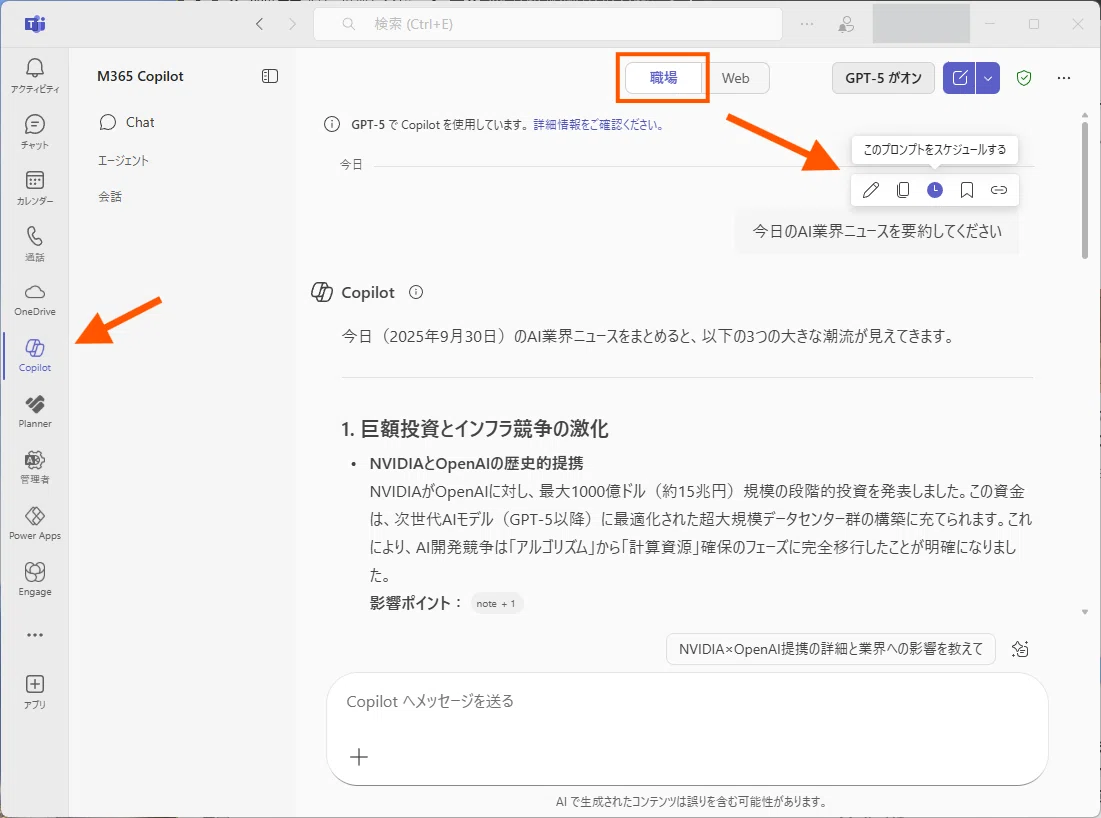
Task: Click the info icon beside Copilot name
Action: [x=416, y=292]
